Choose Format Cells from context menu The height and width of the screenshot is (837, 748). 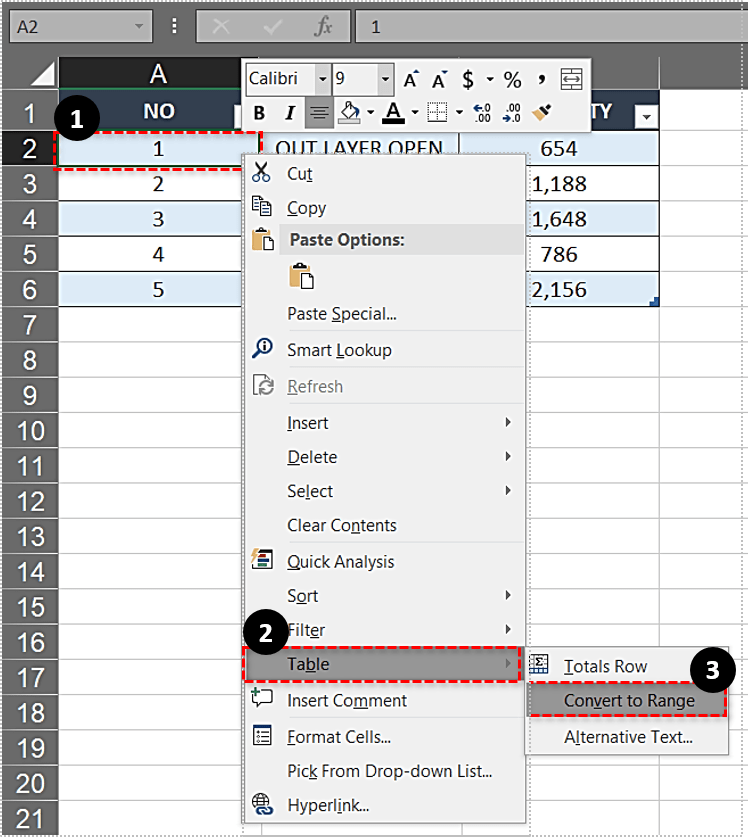pyautogui.click(x=338, y=737)
